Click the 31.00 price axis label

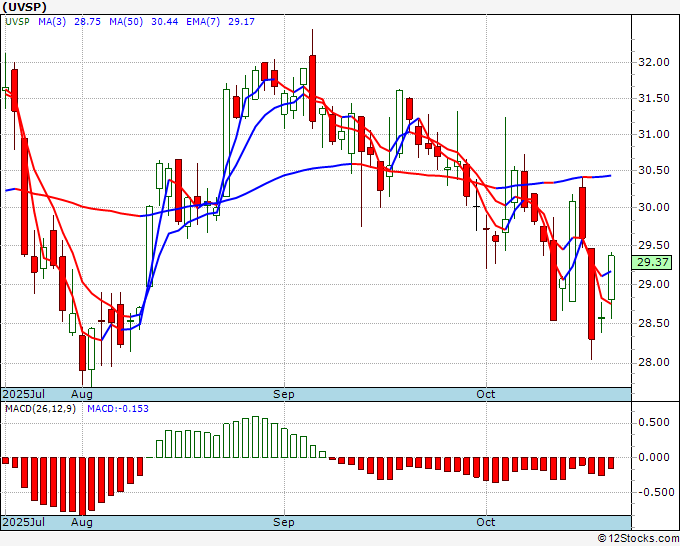coord(654,134)
